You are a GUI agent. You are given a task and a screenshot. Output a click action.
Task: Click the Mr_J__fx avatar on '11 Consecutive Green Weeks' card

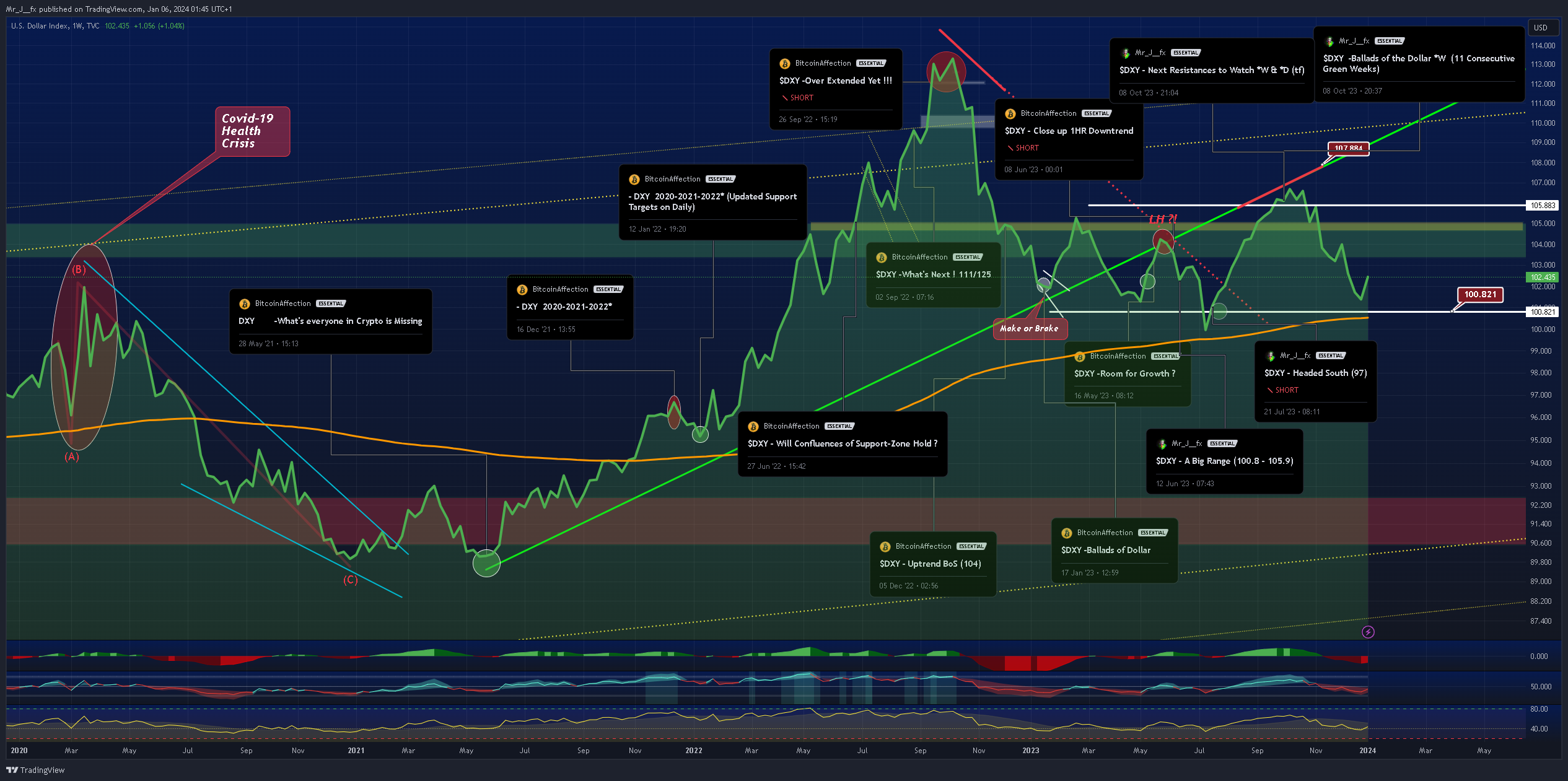point(1329,41)
